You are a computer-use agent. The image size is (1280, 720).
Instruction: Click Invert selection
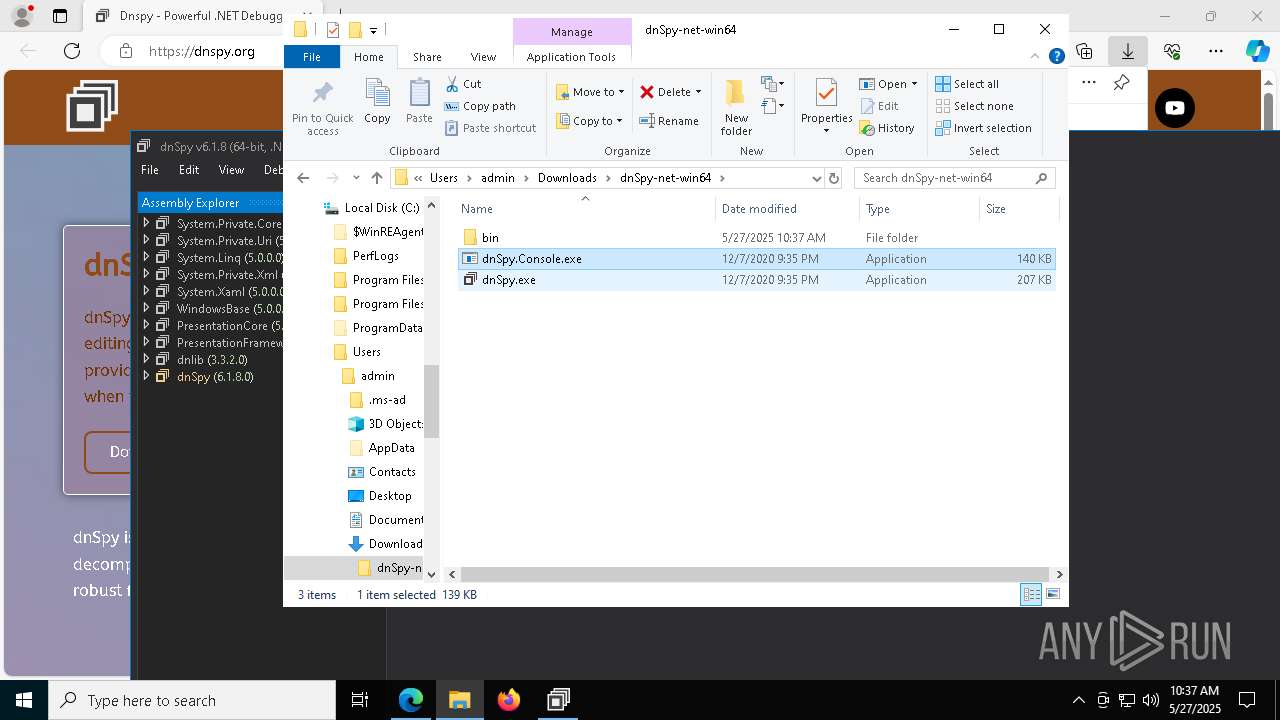pyautogui.click(x=983, y=128)
